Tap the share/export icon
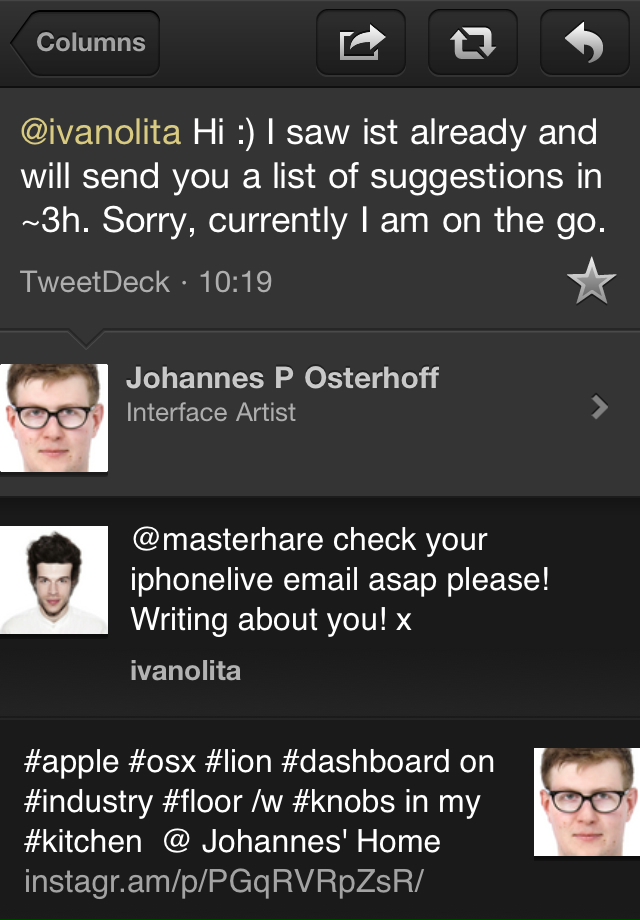Viewport: 640px width, 920px height. 361,44
